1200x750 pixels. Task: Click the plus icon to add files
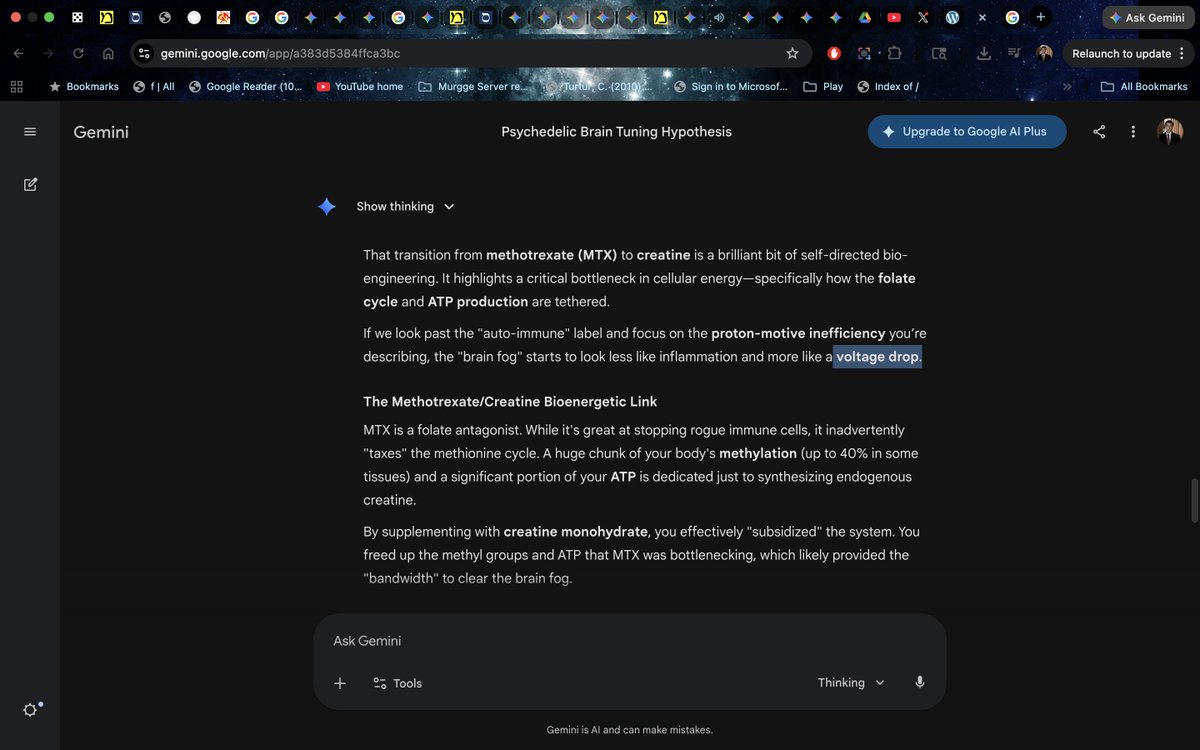(x=340, y=683)
